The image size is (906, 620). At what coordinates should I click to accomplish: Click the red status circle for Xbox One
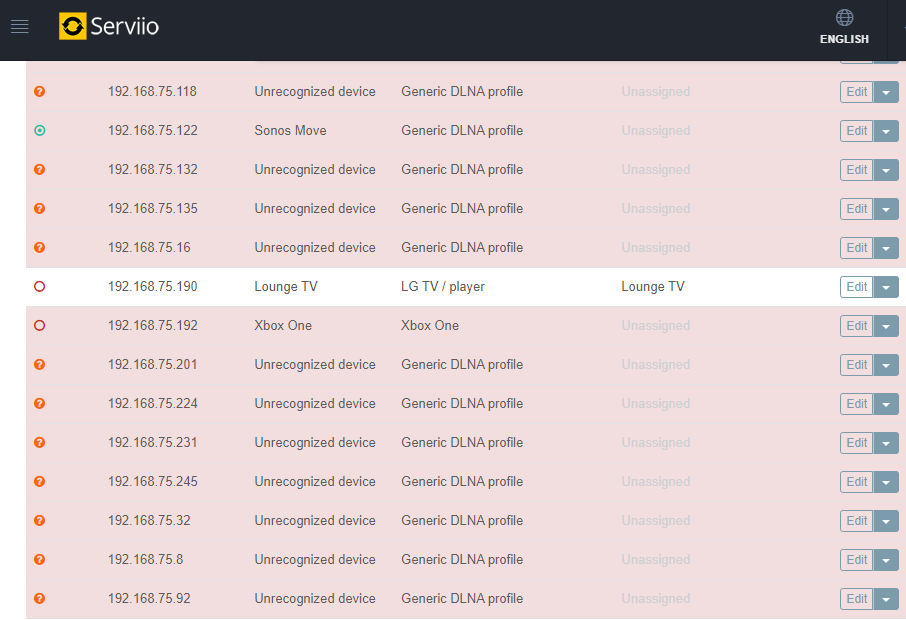click(x=39, y=325)
